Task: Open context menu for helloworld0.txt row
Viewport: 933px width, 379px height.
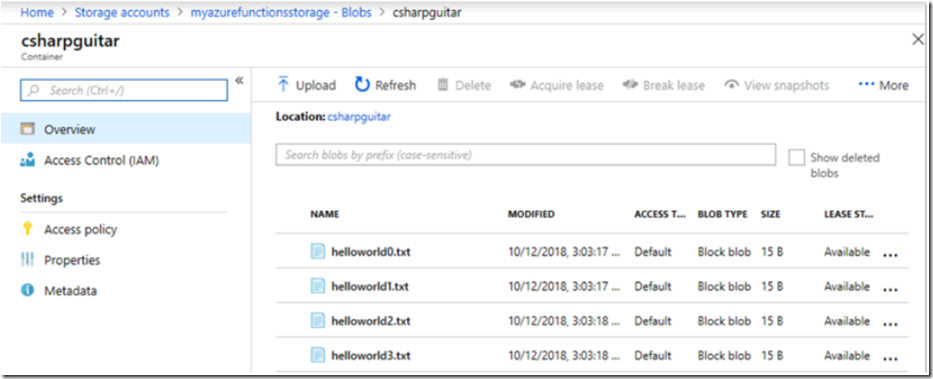Action: (x=890, y=255)
